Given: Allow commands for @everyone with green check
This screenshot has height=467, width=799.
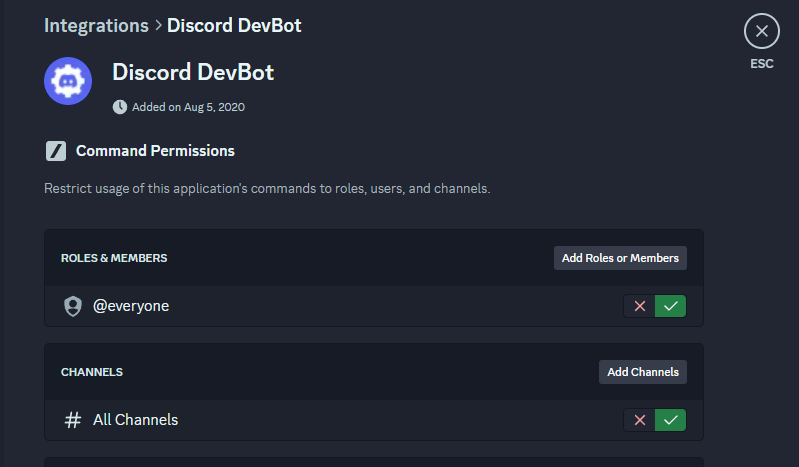Looking at the screenshot, I should (x=671, y=306).
